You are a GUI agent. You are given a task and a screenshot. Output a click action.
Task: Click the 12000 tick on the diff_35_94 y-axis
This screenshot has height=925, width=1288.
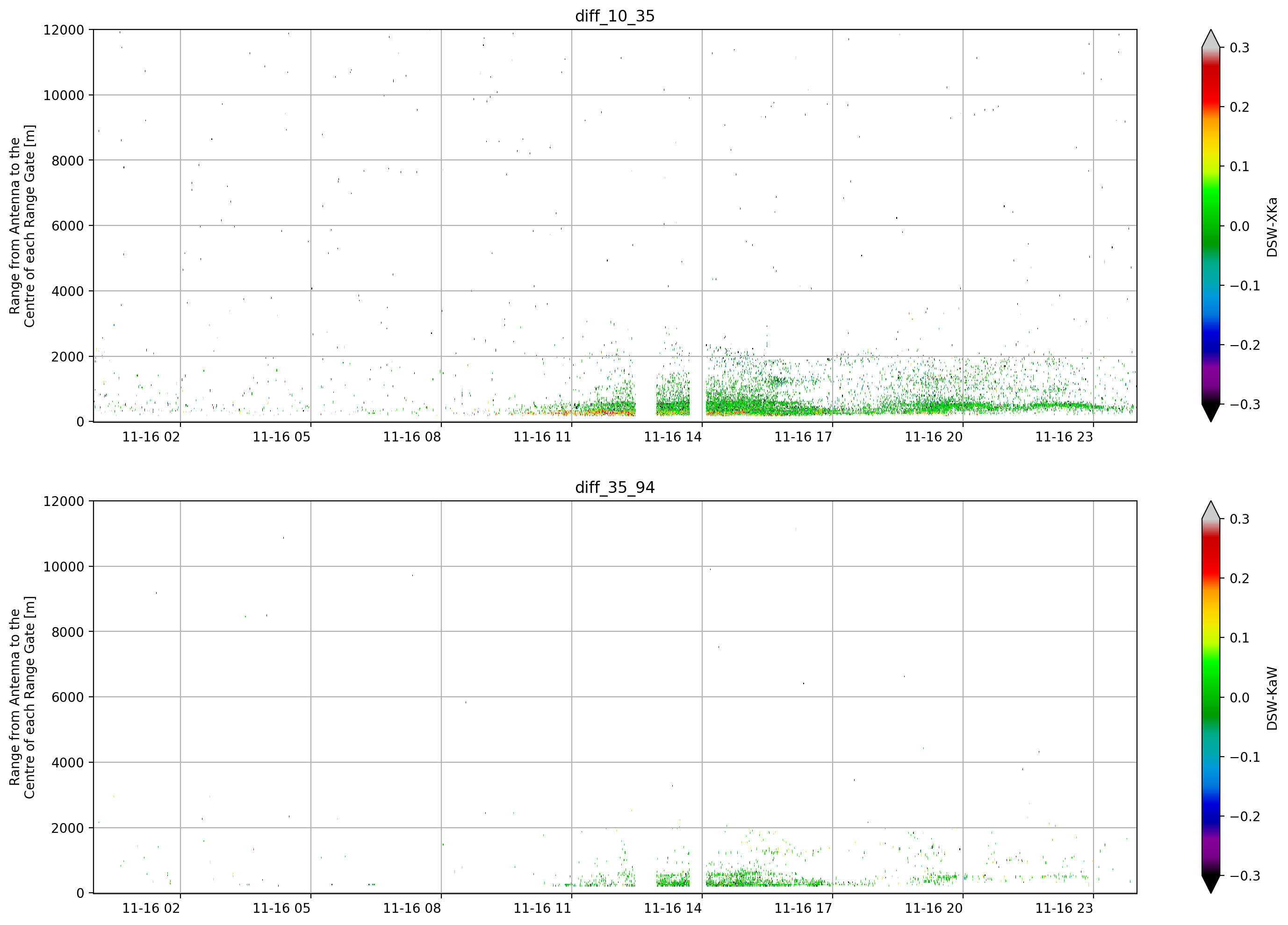tap(64, 502)
